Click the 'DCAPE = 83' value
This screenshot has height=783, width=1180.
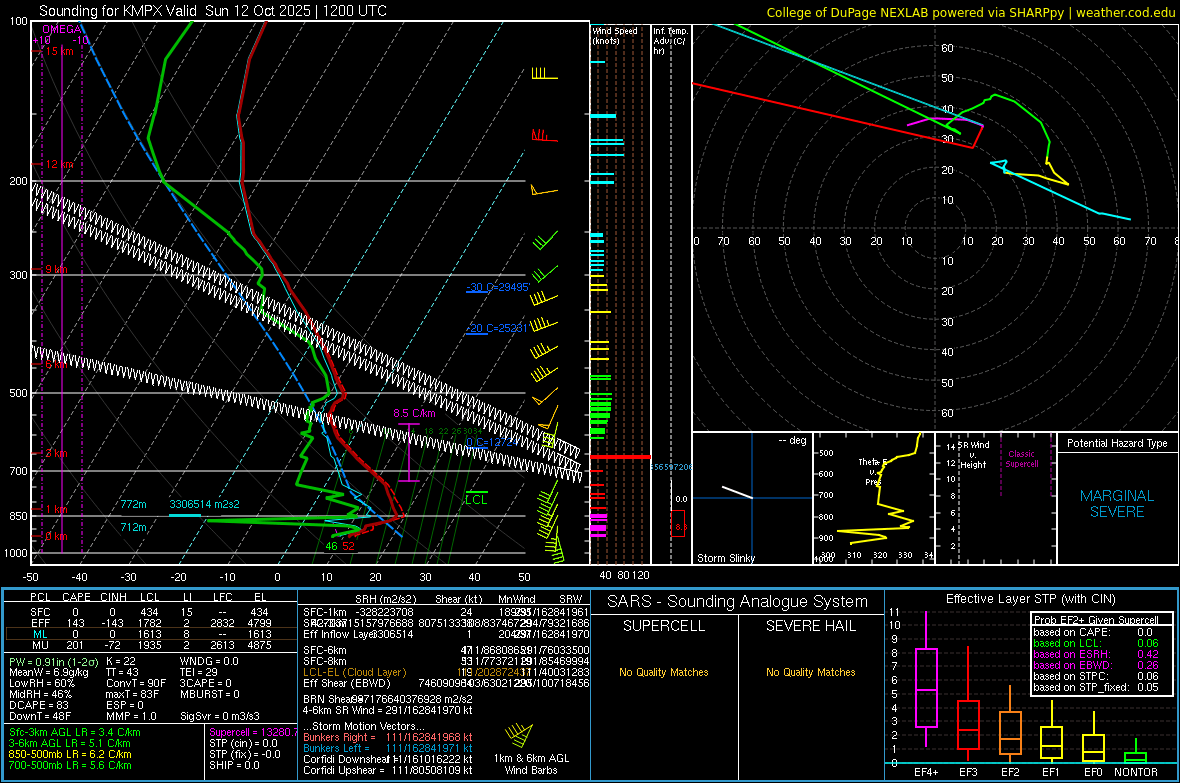coord(37,705)
